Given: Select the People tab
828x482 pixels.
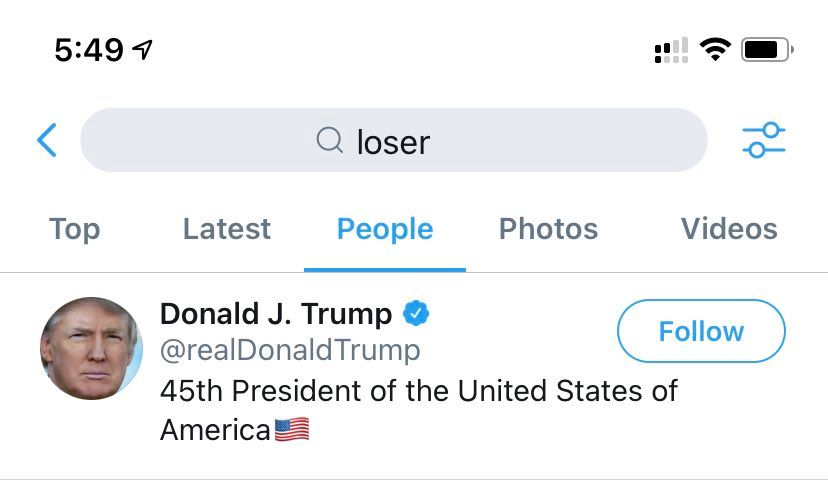Looking at the screenshot, I should 385,229.
